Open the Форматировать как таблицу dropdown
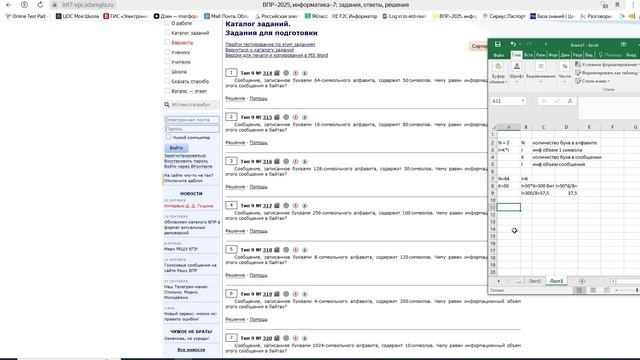Image resolution: width=640 pixels, height=360 pixels. point(607,73)
